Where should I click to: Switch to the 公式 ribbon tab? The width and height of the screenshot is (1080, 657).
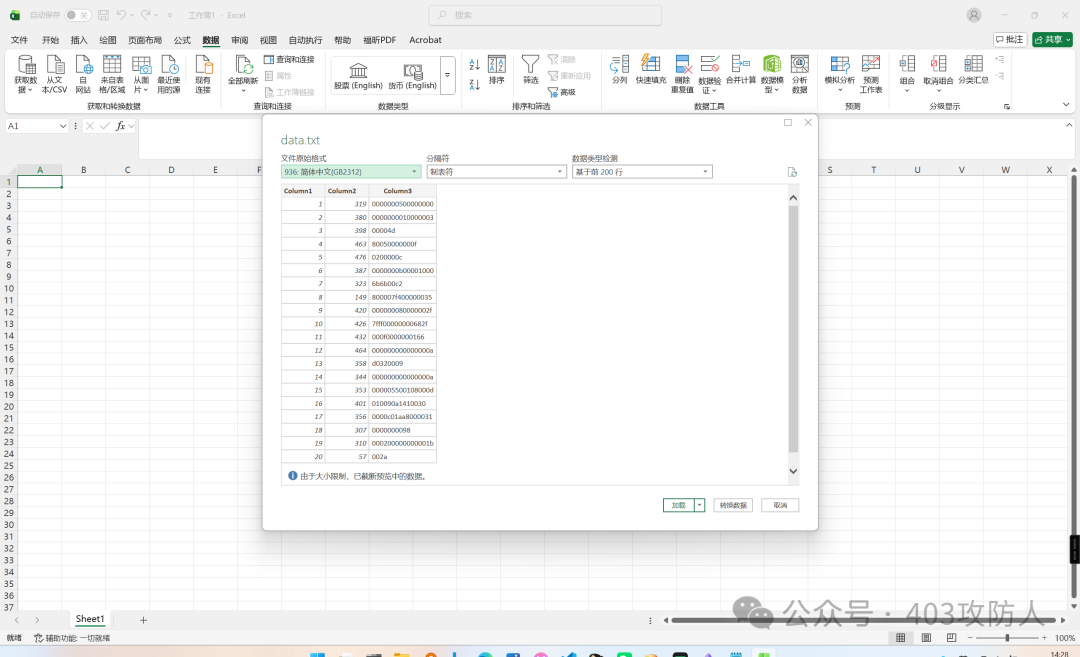pyautogui.click(x=182, y=40)
